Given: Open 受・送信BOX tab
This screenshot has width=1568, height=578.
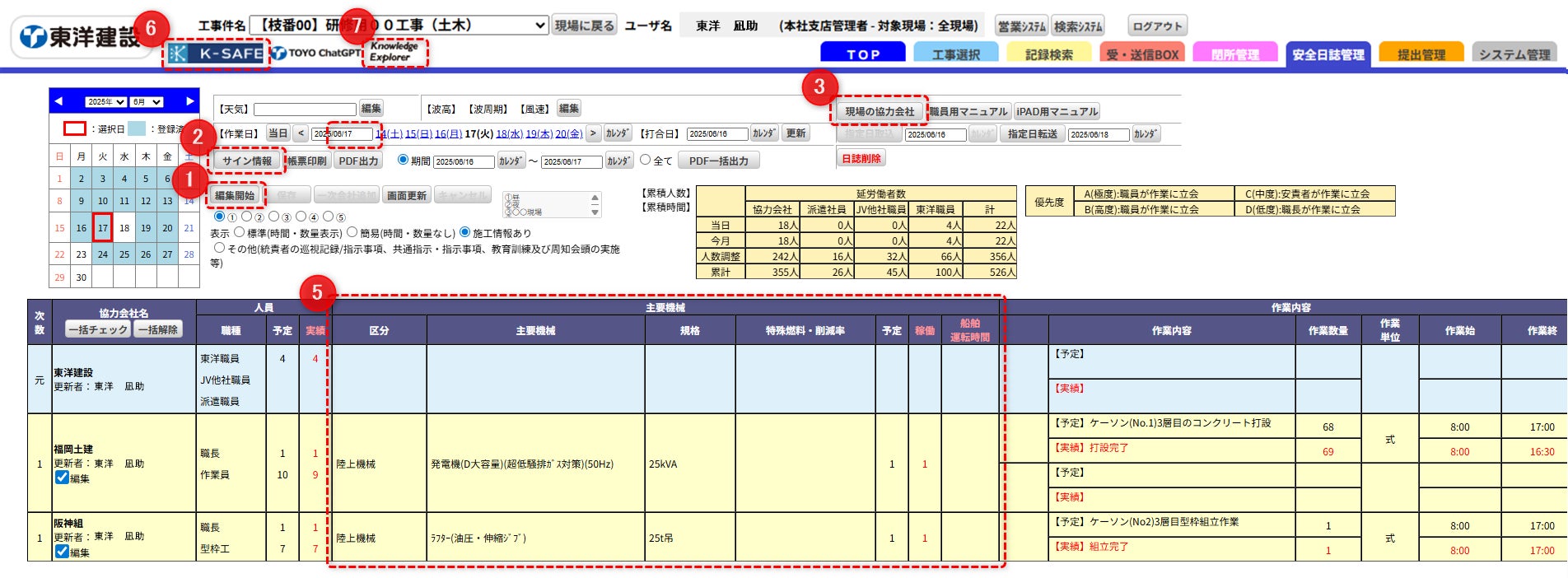Looking at the screenshot, I should pos(1141,53).
